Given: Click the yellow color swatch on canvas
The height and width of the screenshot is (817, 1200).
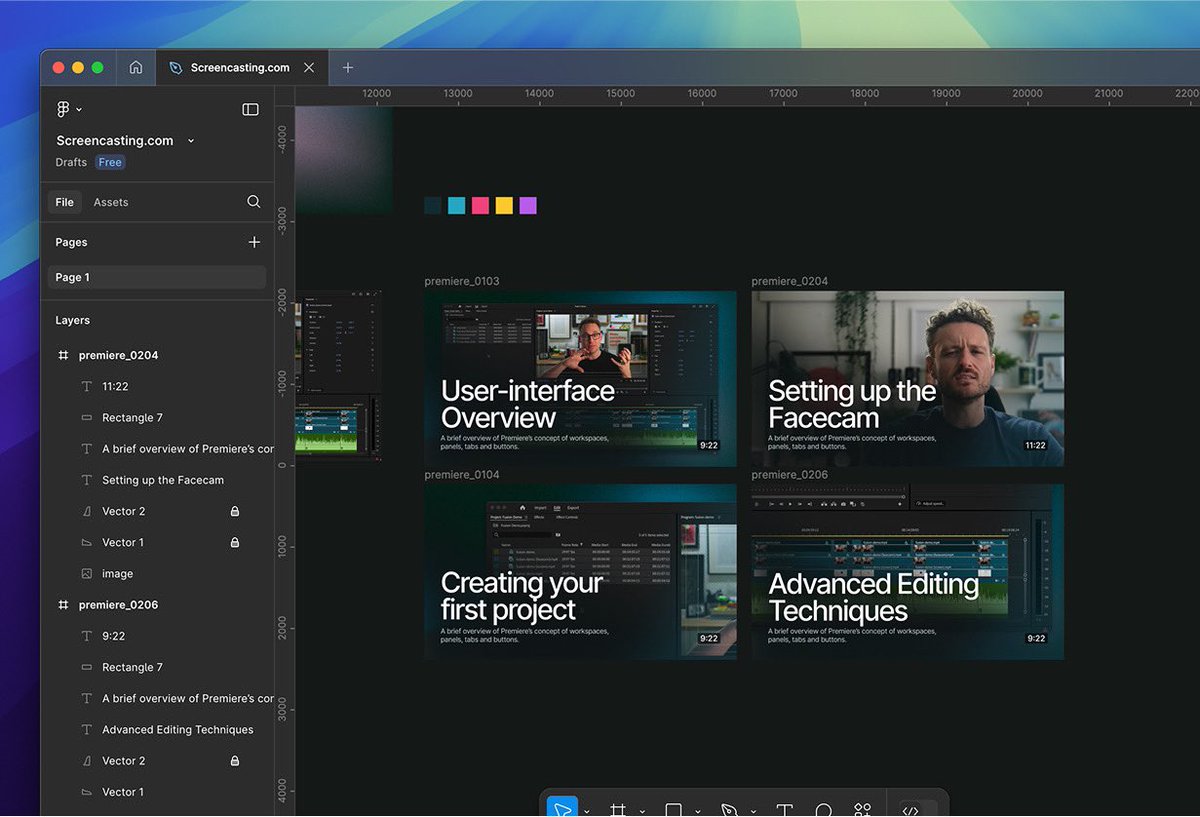Looking at the screenshot, I should click(x=504, y=205).
